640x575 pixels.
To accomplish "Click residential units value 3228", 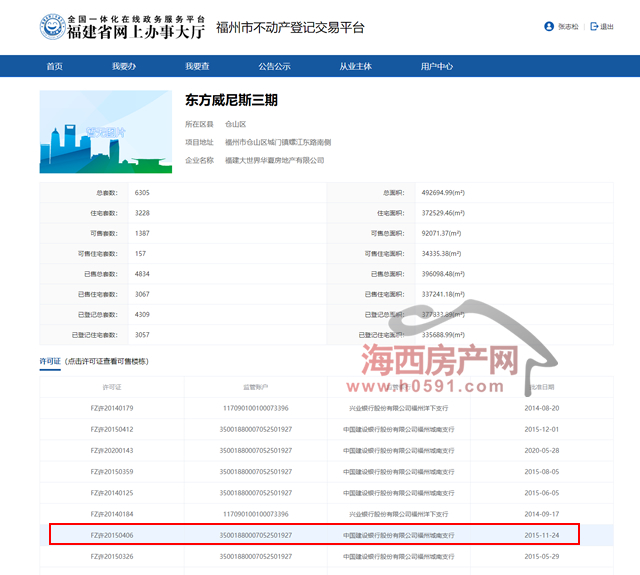I will click(142, 213).
